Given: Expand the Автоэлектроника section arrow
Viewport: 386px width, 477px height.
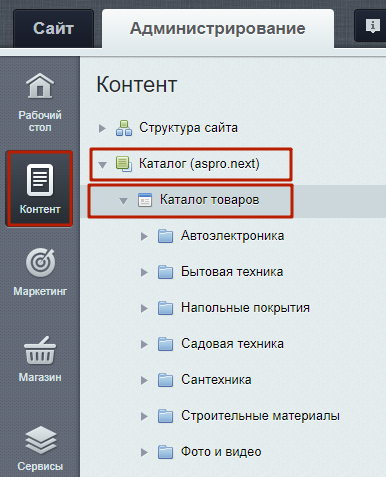Looking at the screenshot, I should point(144,236).
